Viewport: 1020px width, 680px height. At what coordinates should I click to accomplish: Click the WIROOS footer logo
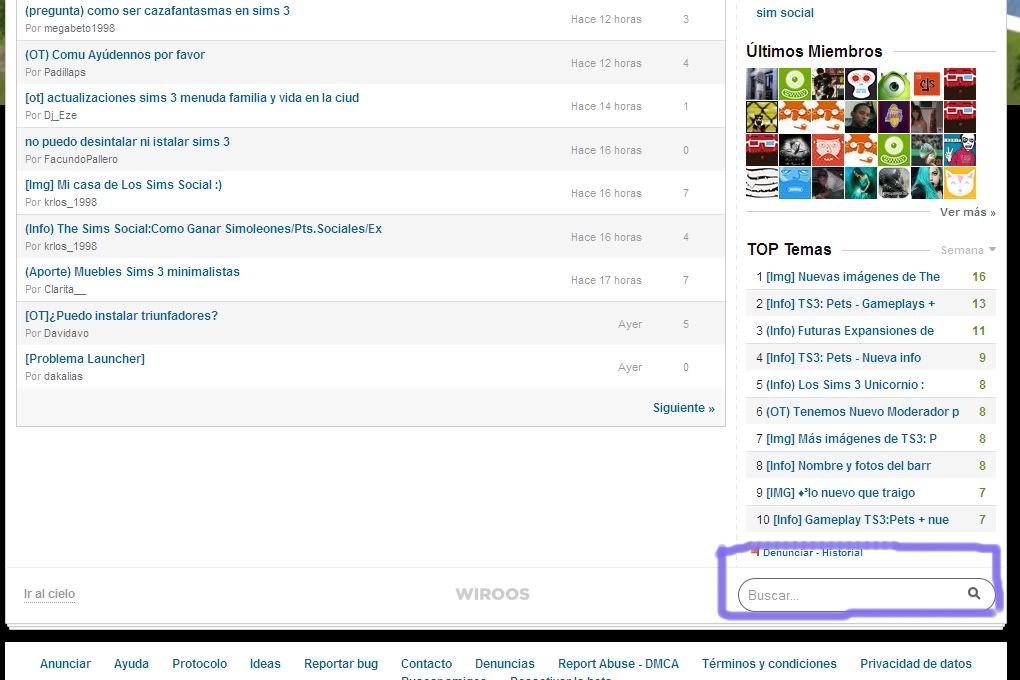492,593
